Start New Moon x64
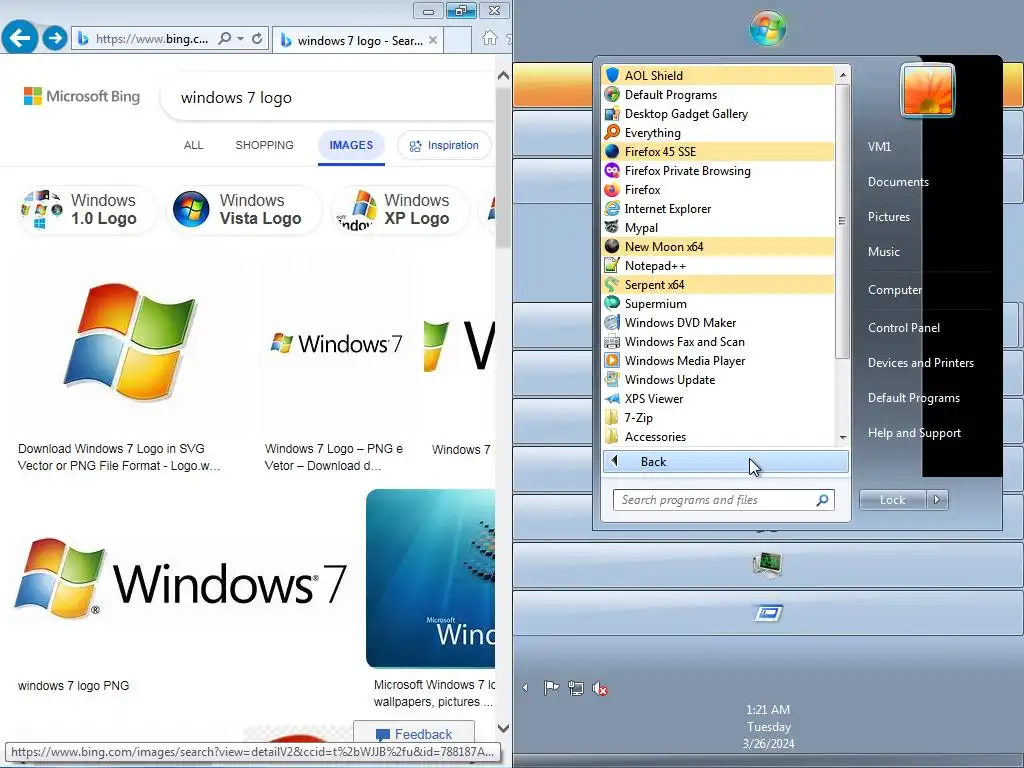 point(718,246)
